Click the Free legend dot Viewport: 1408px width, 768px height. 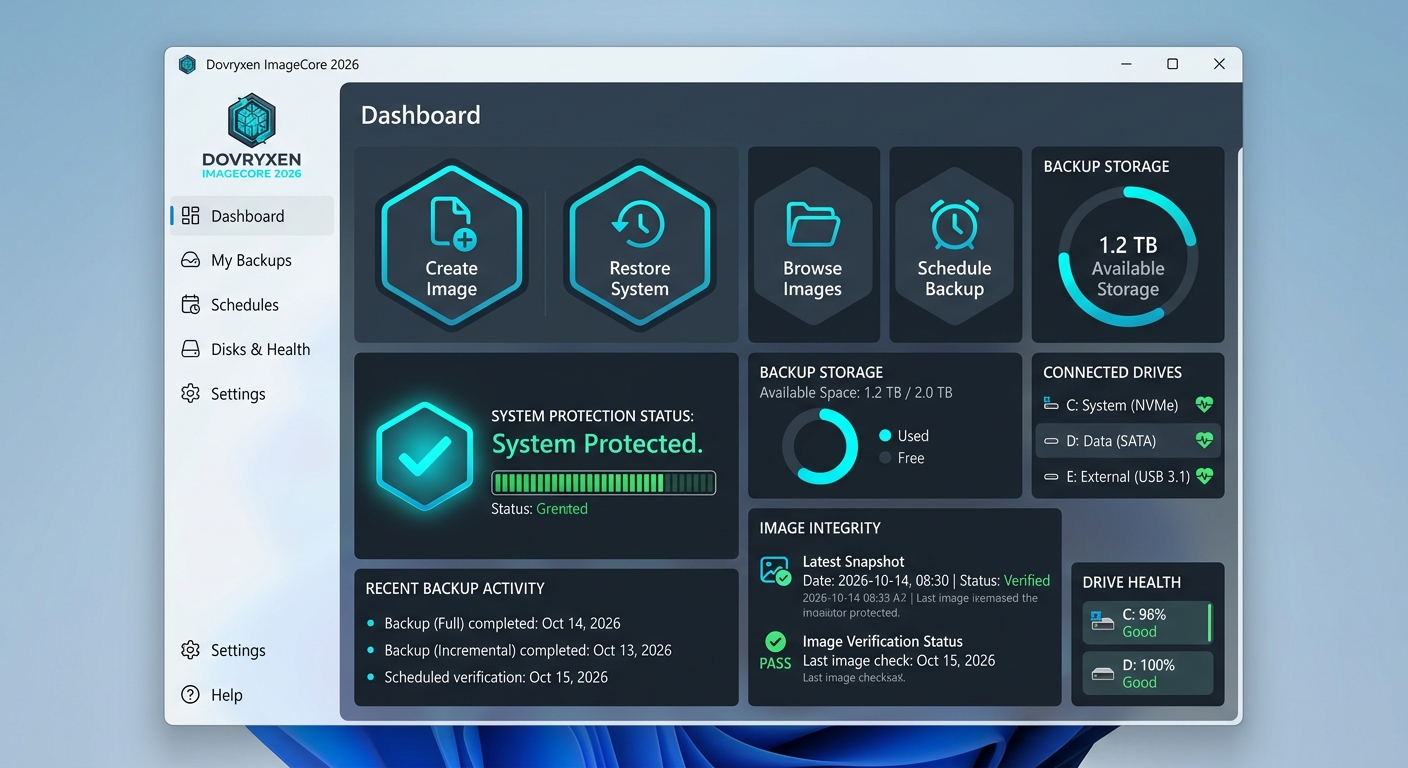(885, 458)
